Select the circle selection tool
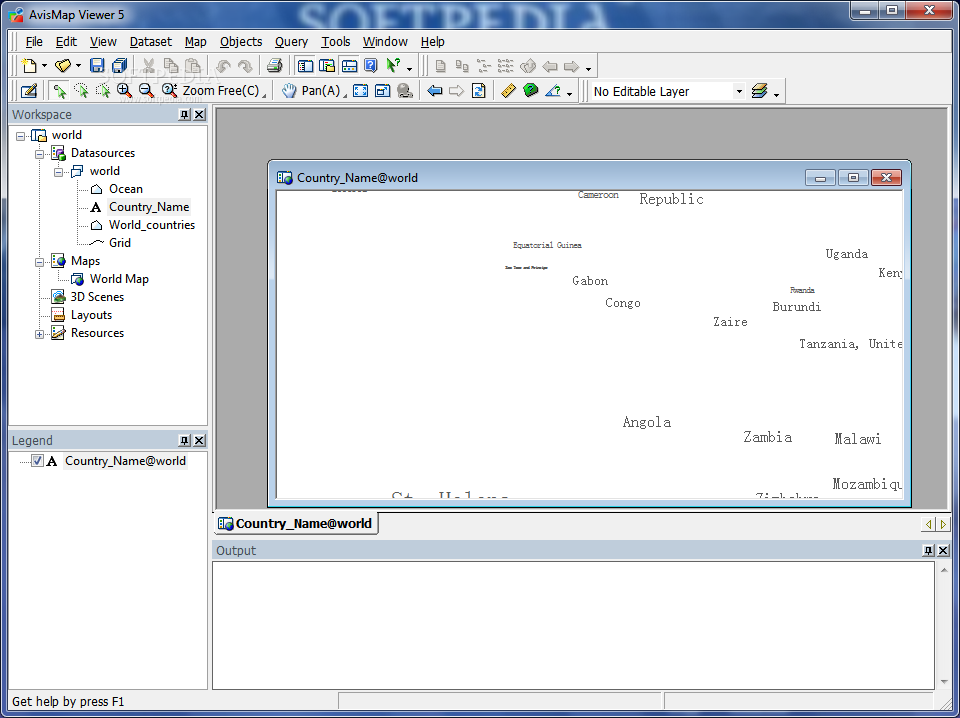960x718 pixels. [x=81, y=91]
